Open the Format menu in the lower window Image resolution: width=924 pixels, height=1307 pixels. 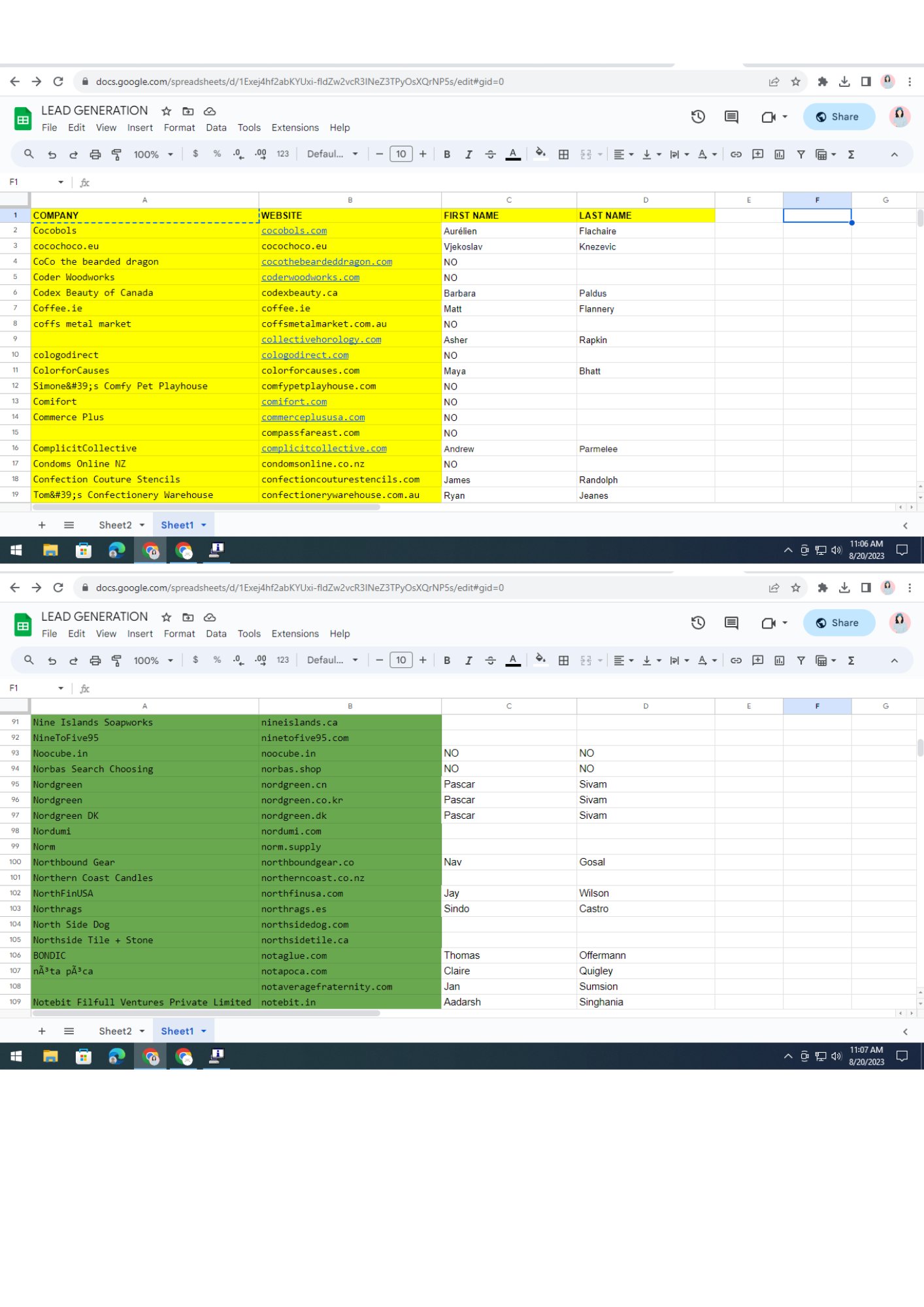pyautogui.click(x=180, y=634)
